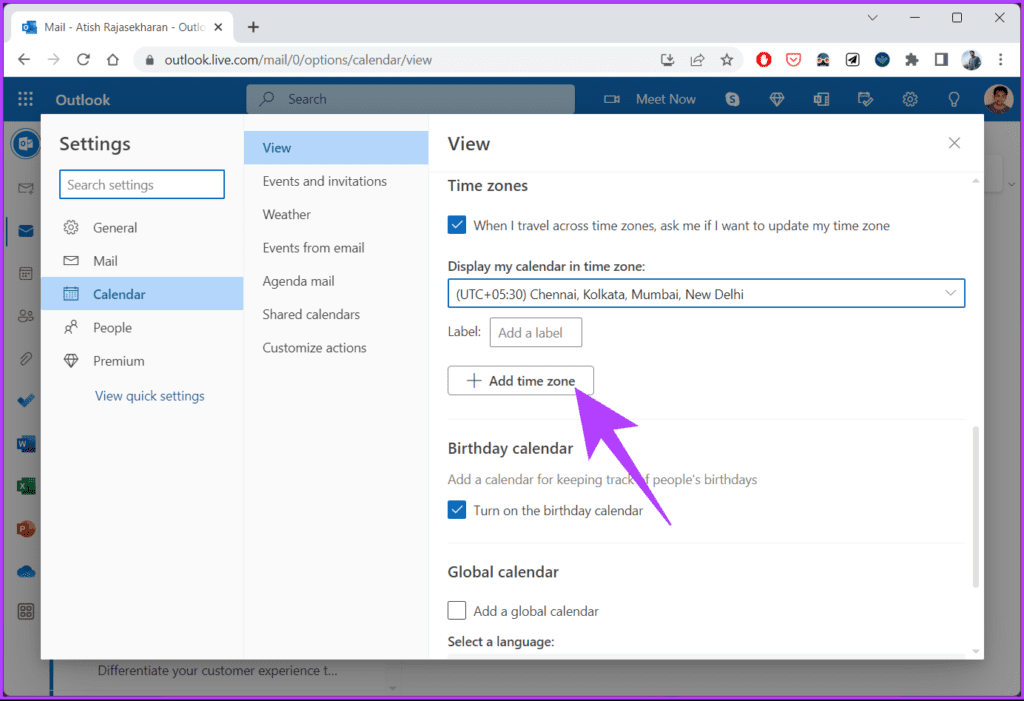
Task: Click the settings panel vertical scrollbar
Action: point(976,507)
